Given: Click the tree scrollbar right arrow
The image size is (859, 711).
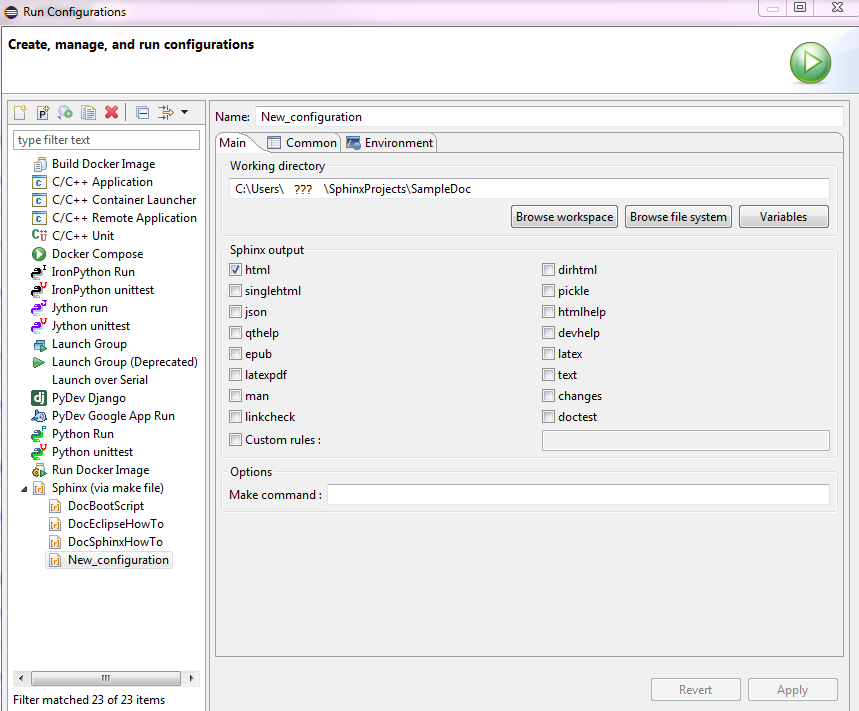Looking at the screenshot, I should (191, 678).
